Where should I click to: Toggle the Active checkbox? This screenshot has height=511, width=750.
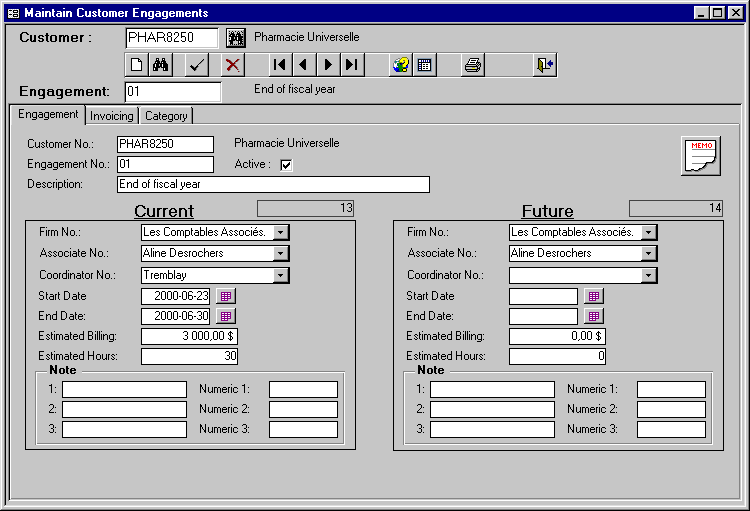tap(286, 165)
